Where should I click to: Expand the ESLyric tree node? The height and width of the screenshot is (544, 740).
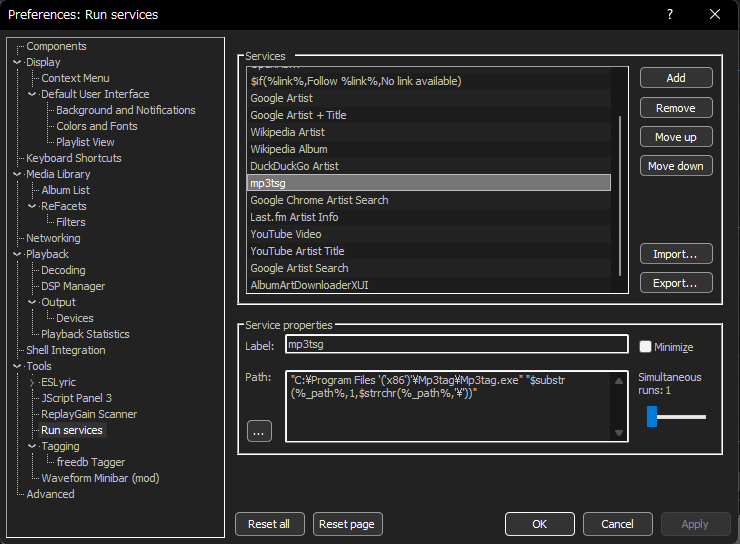tap(32, 382)
